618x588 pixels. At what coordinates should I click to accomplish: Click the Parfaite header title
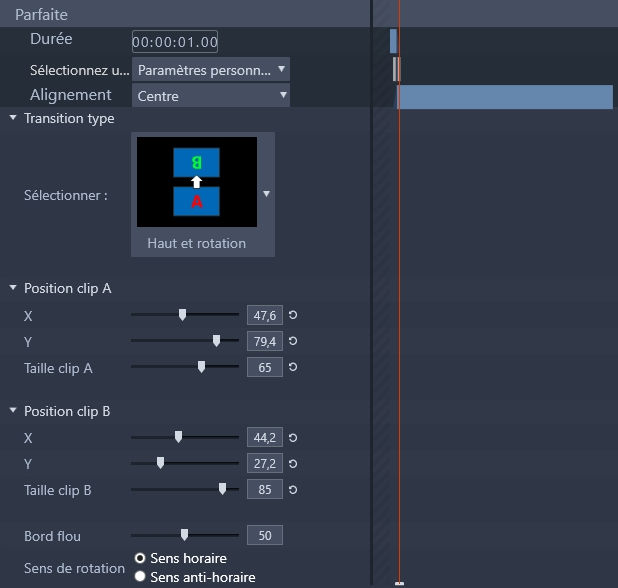click(41, 15)
